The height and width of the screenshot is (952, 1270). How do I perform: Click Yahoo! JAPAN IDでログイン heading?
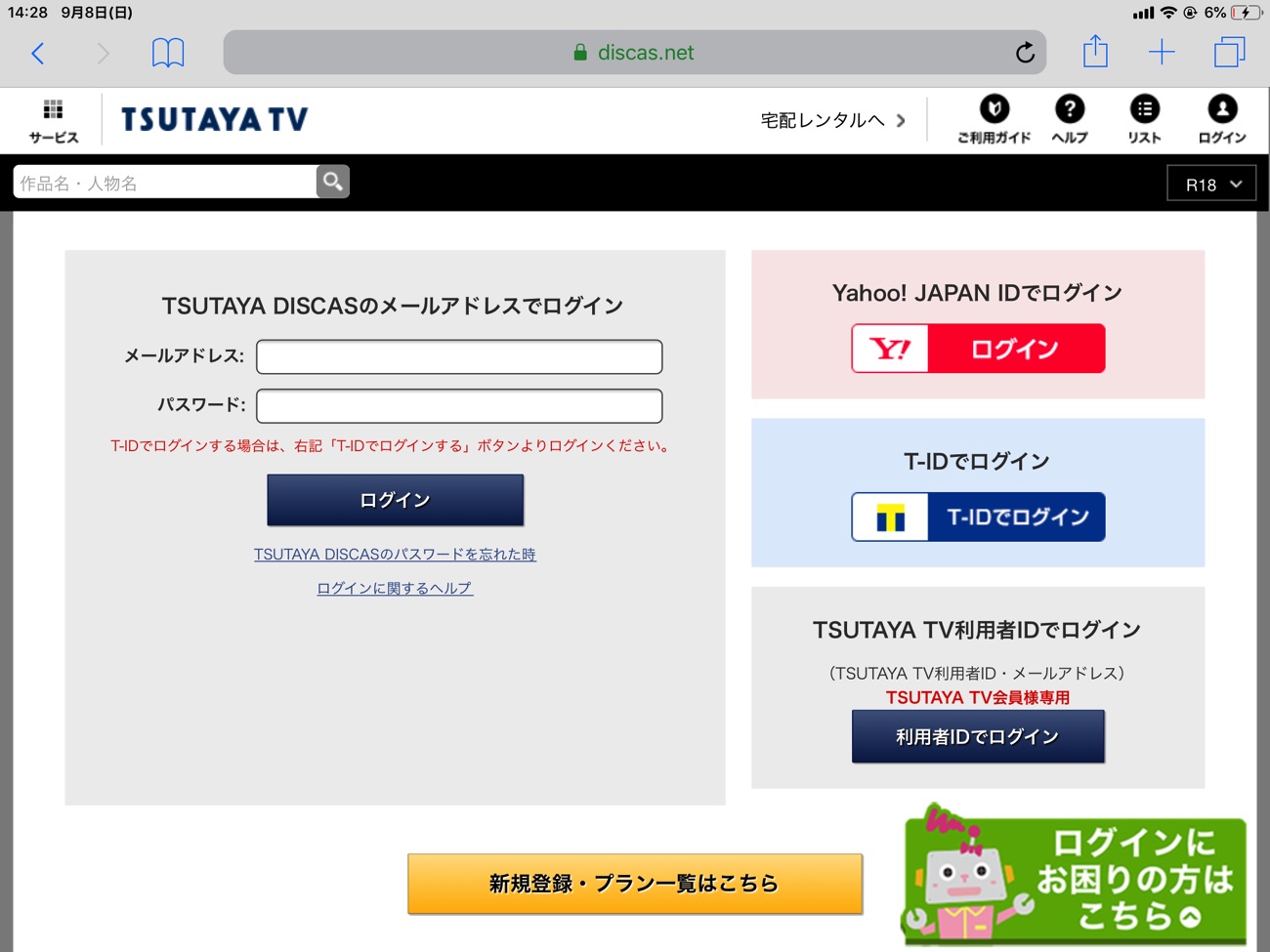pyautogui.click(x=977, y=293)
